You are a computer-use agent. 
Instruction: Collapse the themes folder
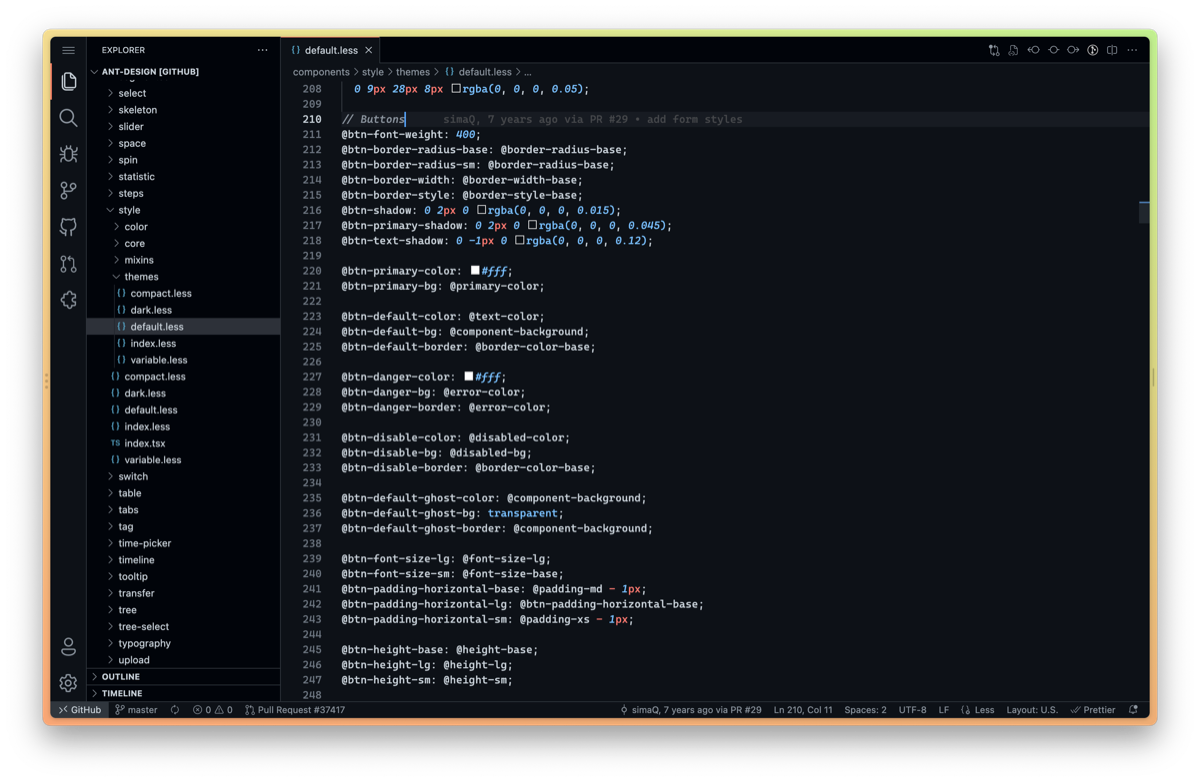point(183,277)
